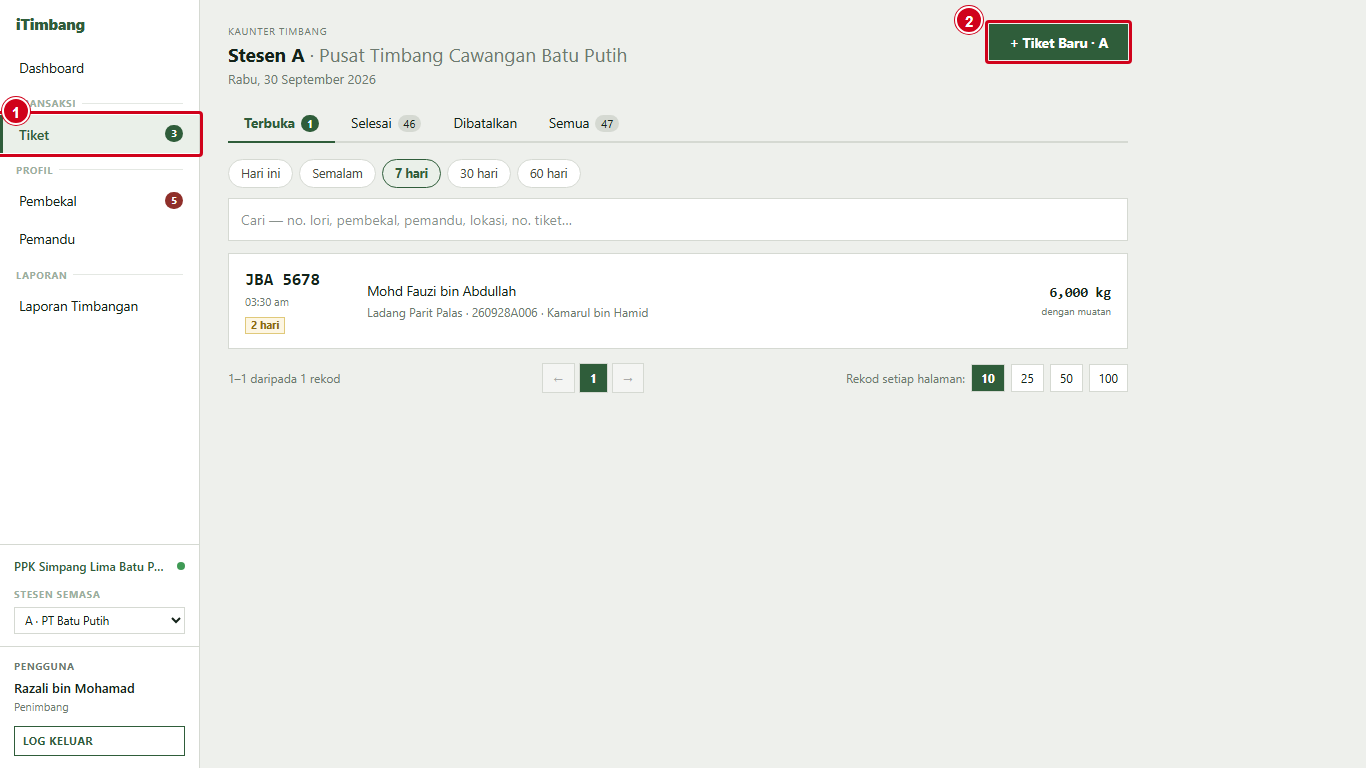Viewport: 1366px width, 768px height.
Task: Open the Stesen Semasa dropdown
Action: 99,620
